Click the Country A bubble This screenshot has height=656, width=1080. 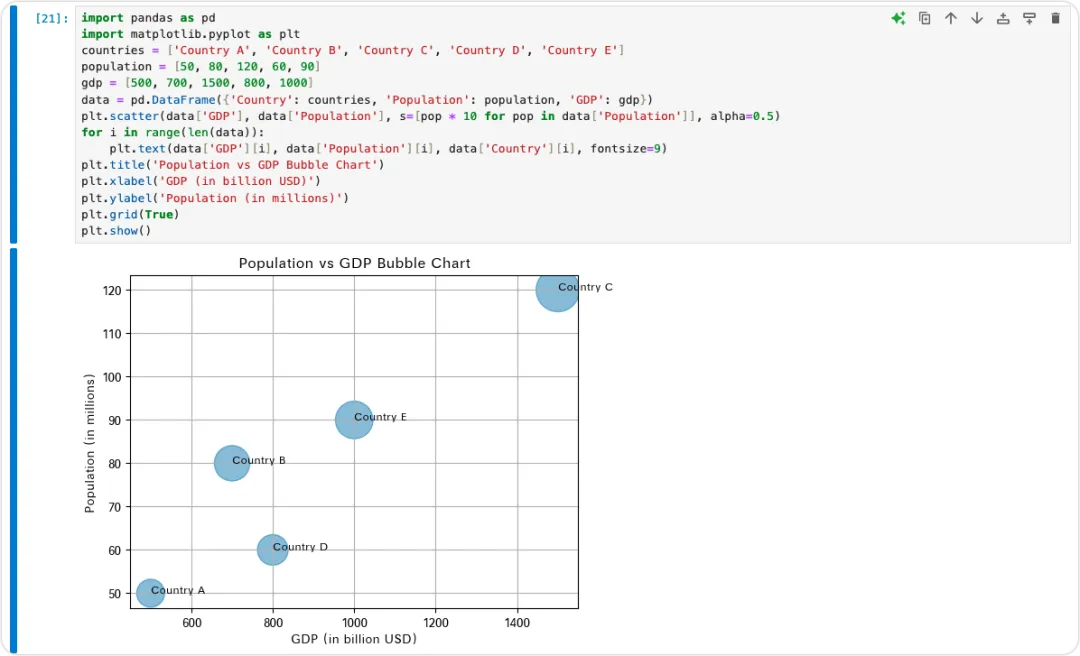pos(150,593)
